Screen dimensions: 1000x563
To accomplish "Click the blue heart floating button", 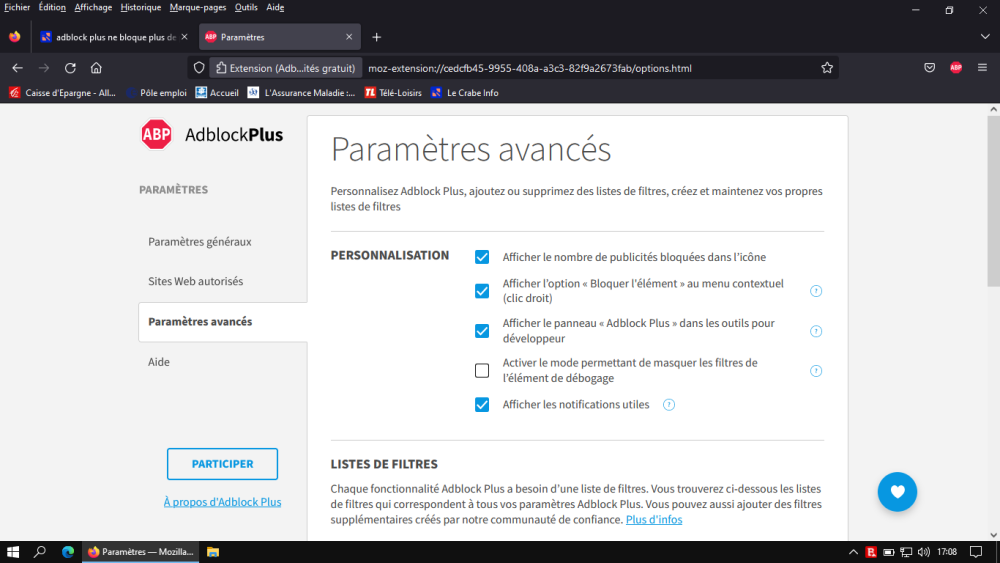I will [897, 491].
